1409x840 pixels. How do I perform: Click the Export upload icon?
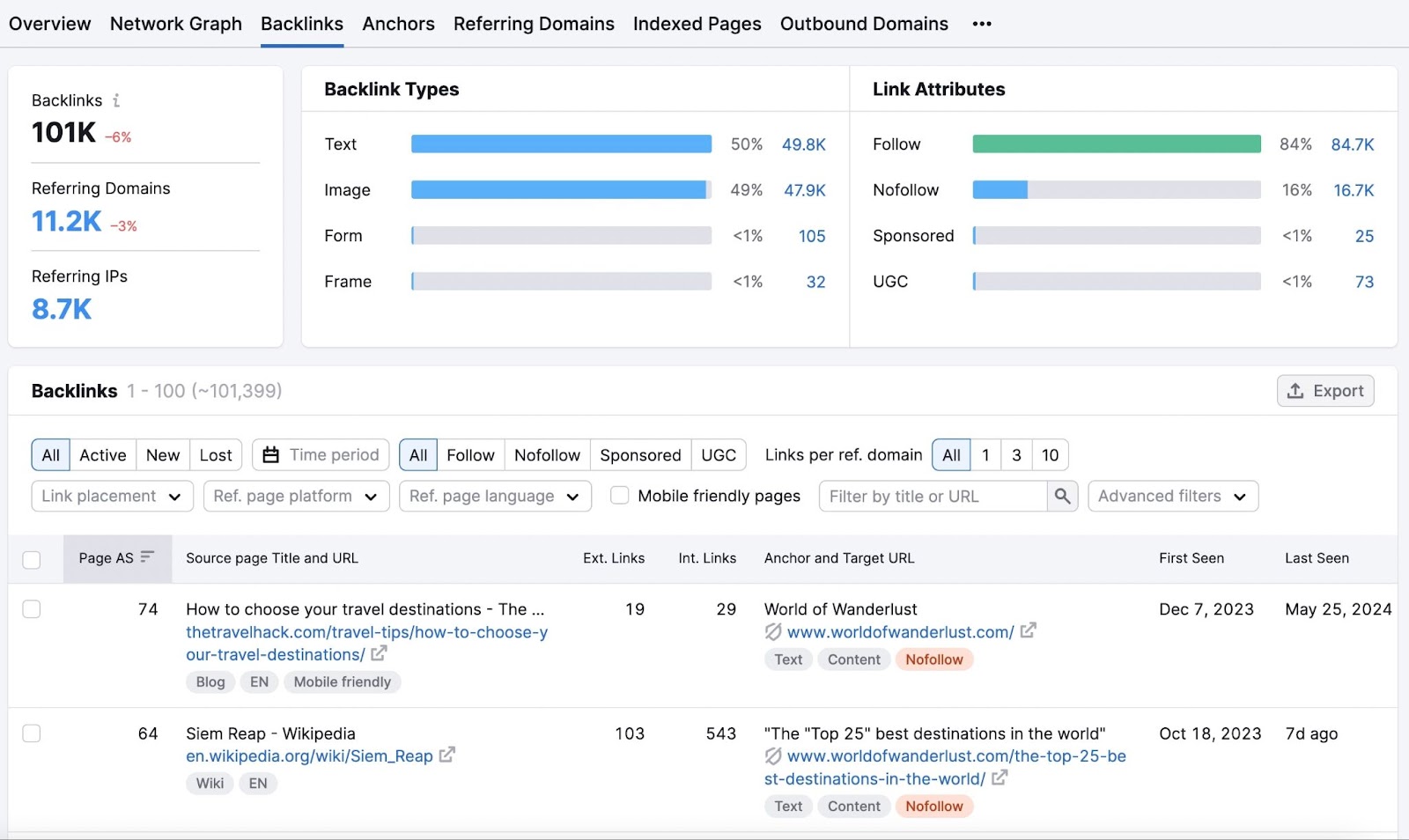click(1295, 391)
